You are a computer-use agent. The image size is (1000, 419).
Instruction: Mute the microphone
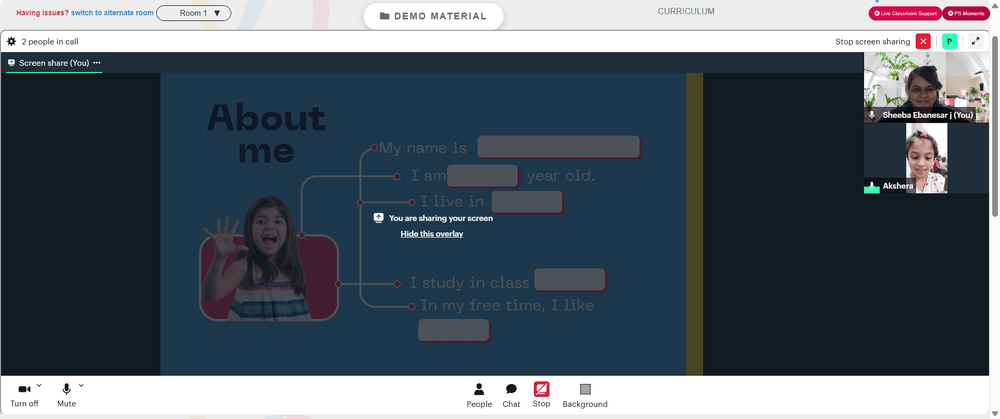[x=66, y=389]
